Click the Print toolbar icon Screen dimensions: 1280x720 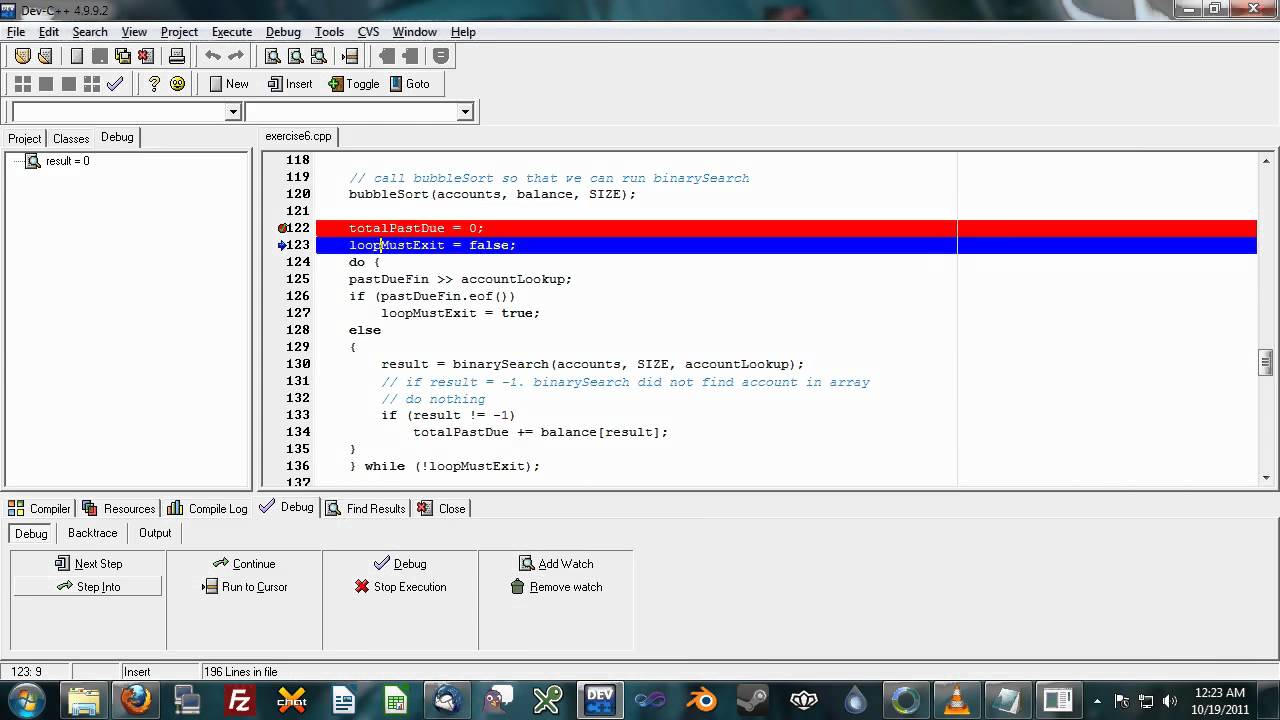pos(176,56)
